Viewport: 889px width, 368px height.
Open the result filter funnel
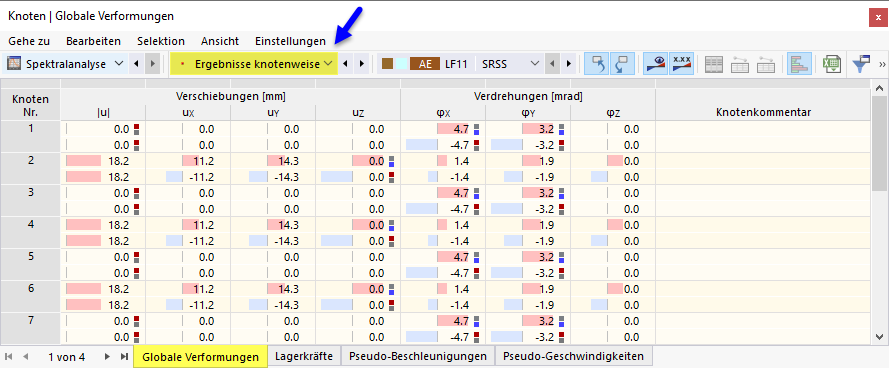(861, 64)
